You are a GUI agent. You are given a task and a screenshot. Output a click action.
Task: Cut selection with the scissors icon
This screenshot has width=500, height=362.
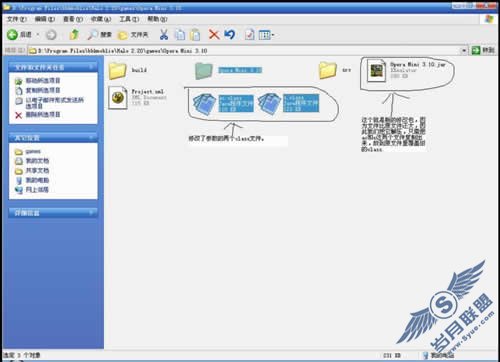tap(164, 34)
